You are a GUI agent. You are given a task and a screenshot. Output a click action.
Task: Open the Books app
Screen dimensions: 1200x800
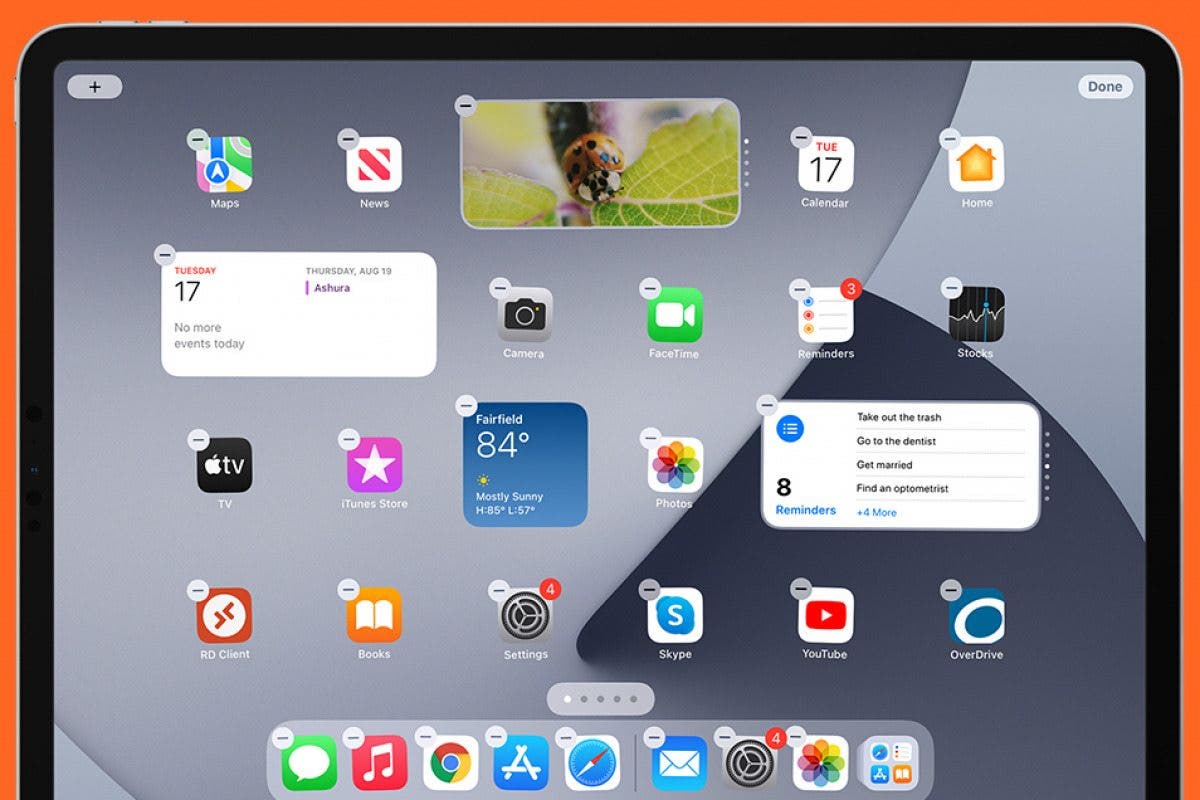click(374, 617)
